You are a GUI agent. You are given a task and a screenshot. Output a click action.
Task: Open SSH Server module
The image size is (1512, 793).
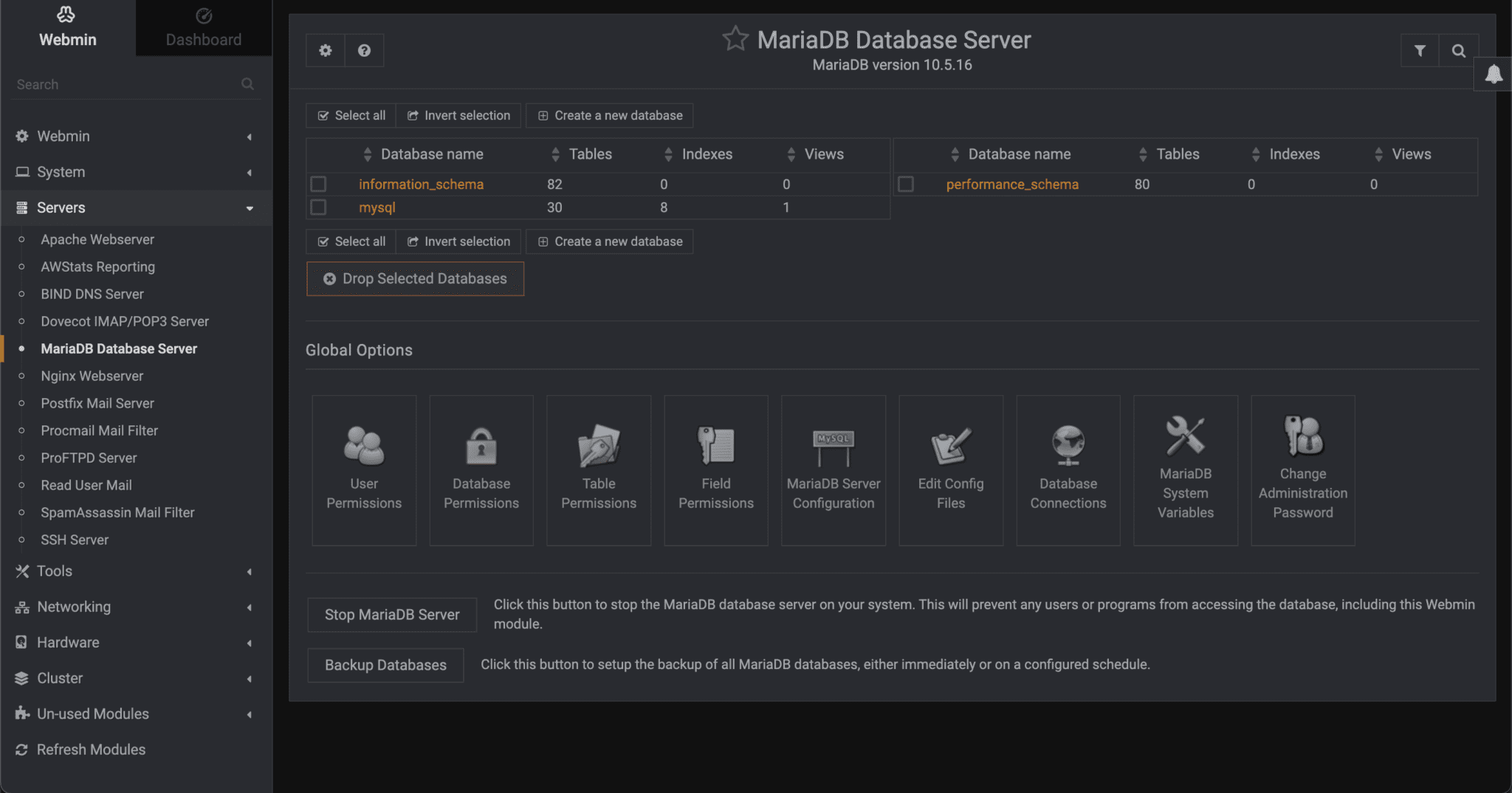75,540
